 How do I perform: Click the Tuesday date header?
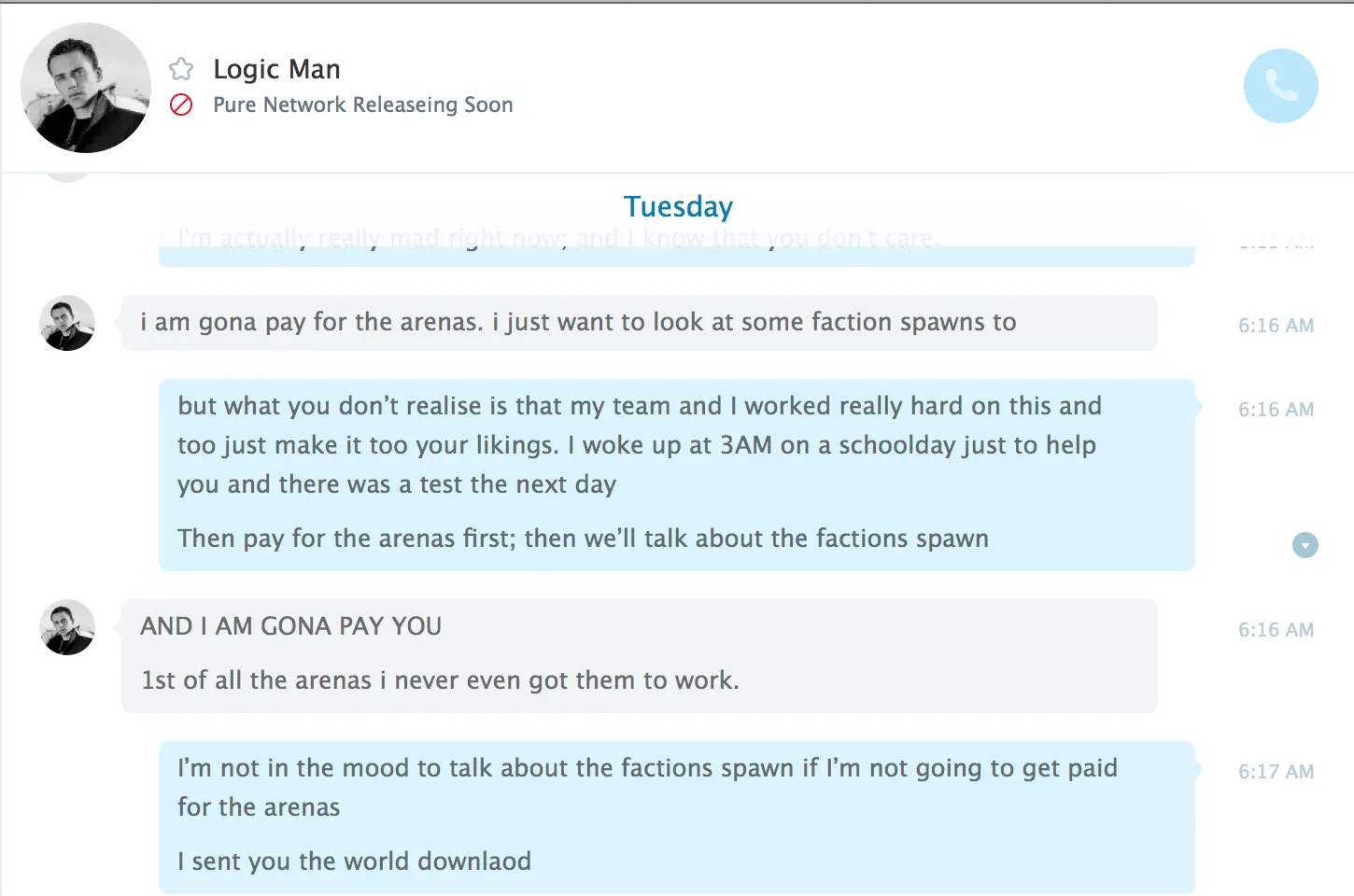pyautogui.click(x=678, y=206)
